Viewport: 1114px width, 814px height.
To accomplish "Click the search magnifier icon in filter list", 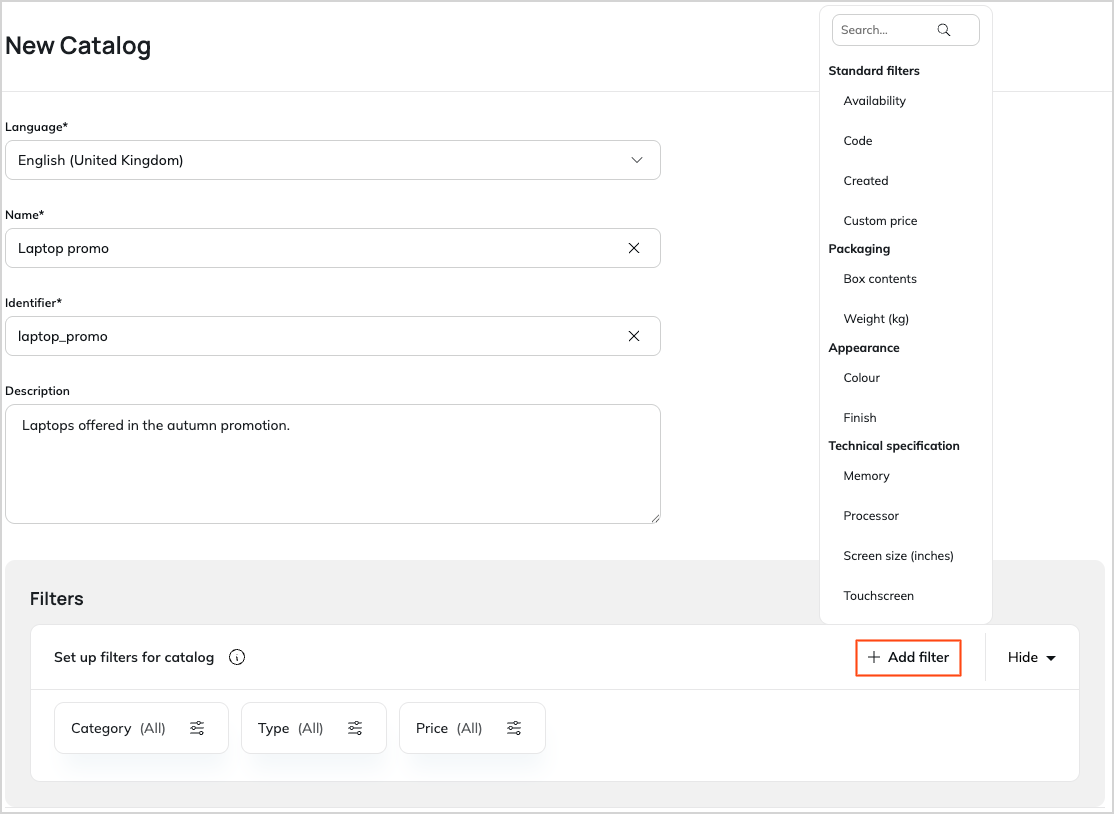I will point(943,30).
